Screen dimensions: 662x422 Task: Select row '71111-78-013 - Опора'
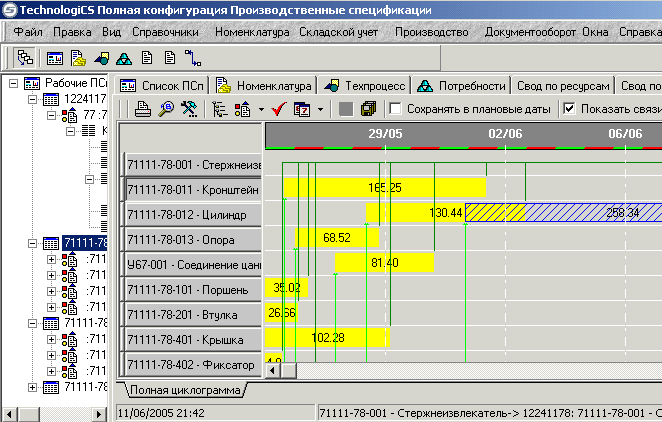point(192,239)
